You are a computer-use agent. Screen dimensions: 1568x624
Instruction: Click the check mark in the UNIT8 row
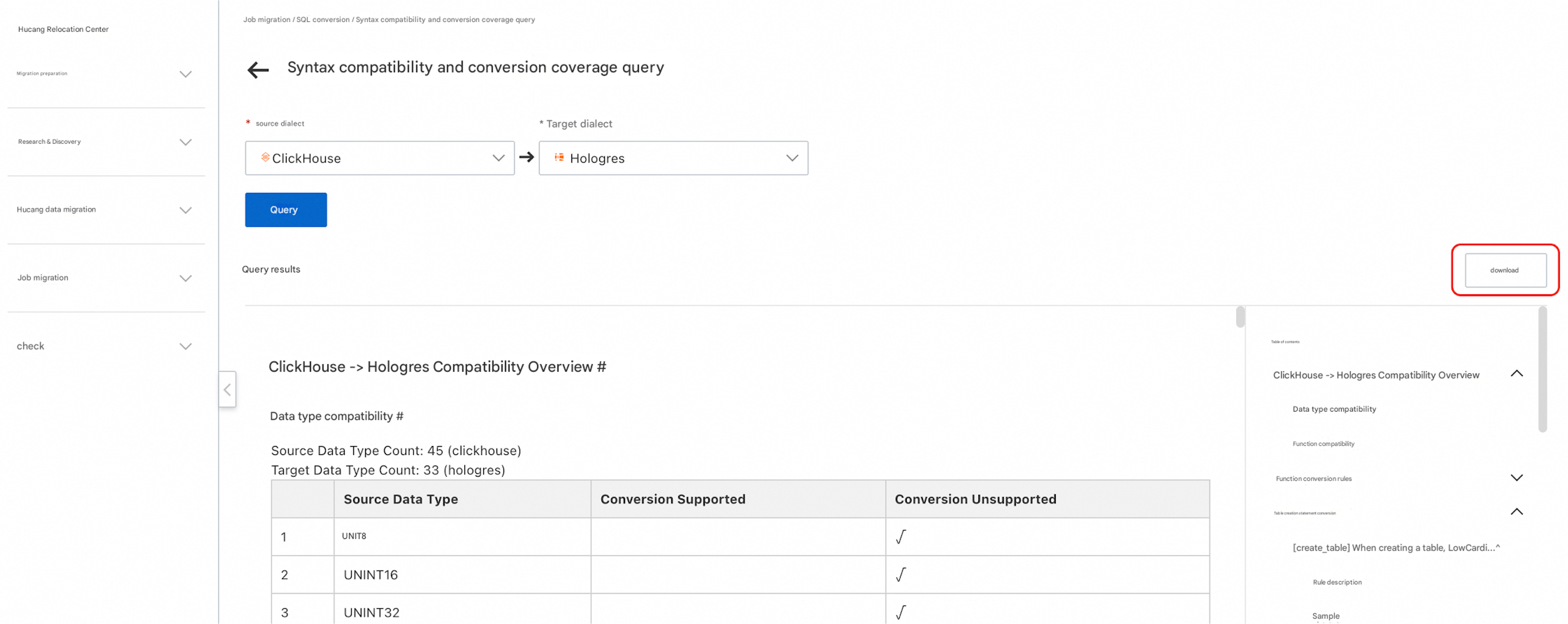[901, 537]
